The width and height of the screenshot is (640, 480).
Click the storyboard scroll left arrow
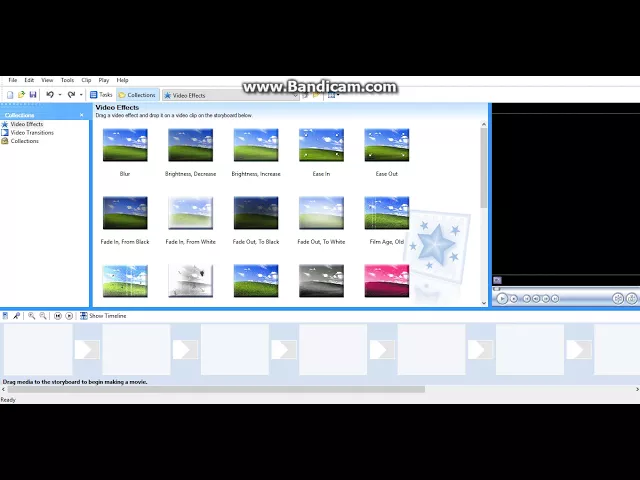click(3, 389)
